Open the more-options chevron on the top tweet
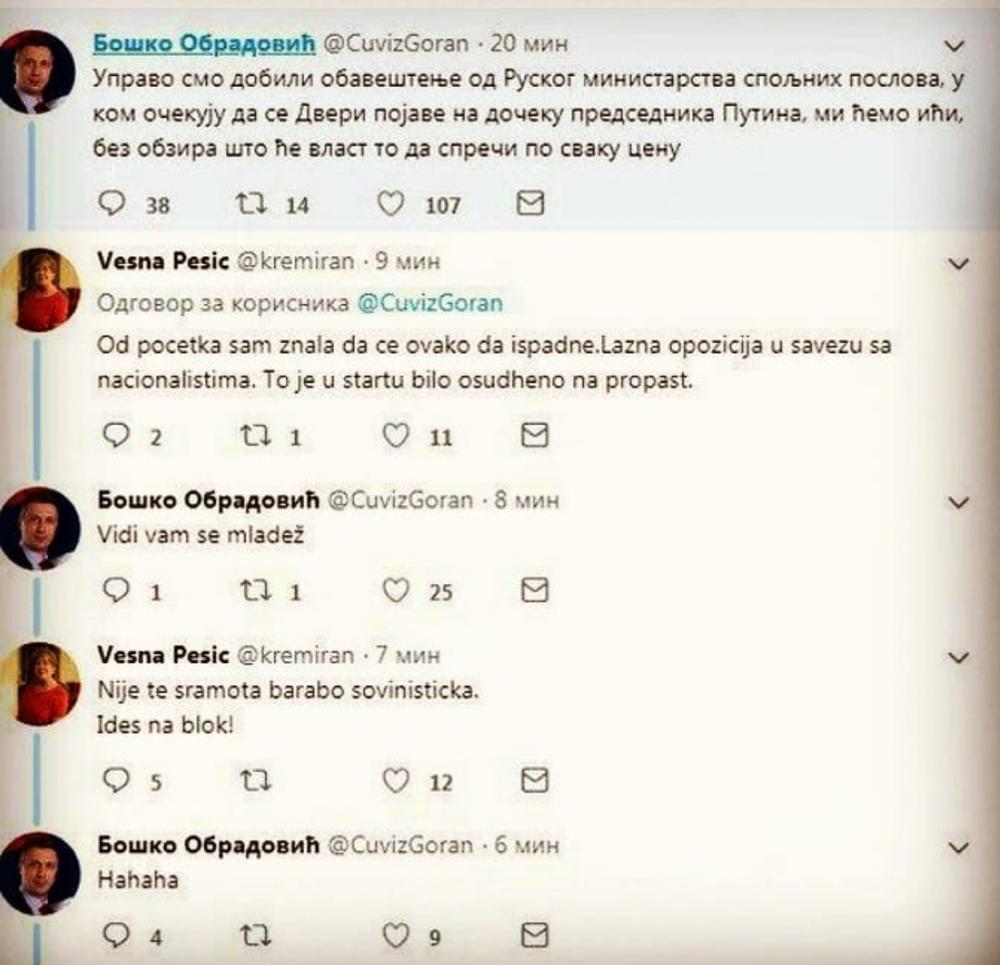The image size is (1000, 965). tap(957, 45)
